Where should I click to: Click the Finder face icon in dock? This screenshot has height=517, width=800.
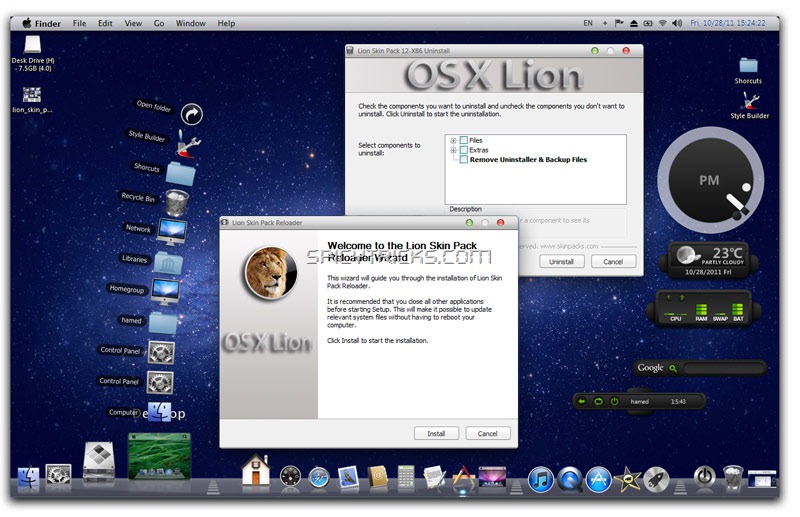(27, 476)
